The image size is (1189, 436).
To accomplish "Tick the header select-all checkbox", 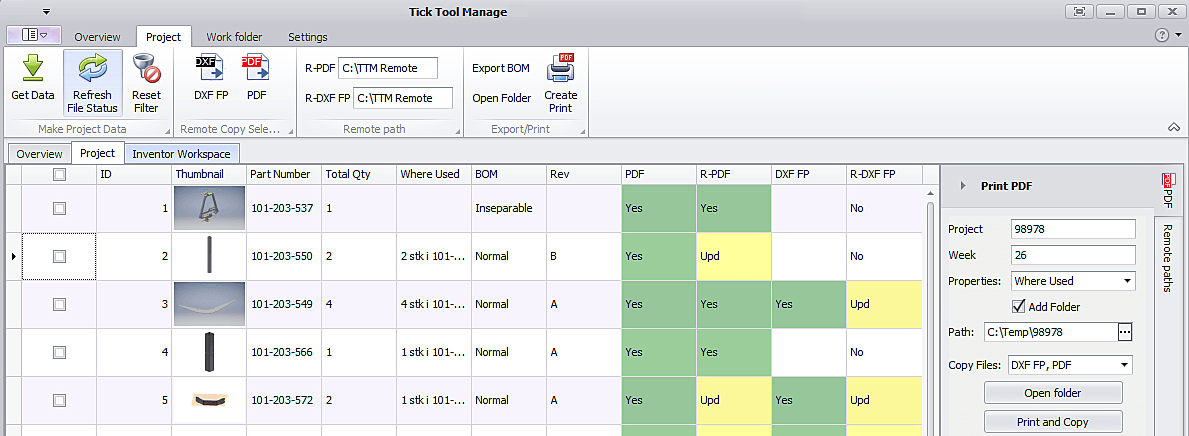I will [59, 174].
